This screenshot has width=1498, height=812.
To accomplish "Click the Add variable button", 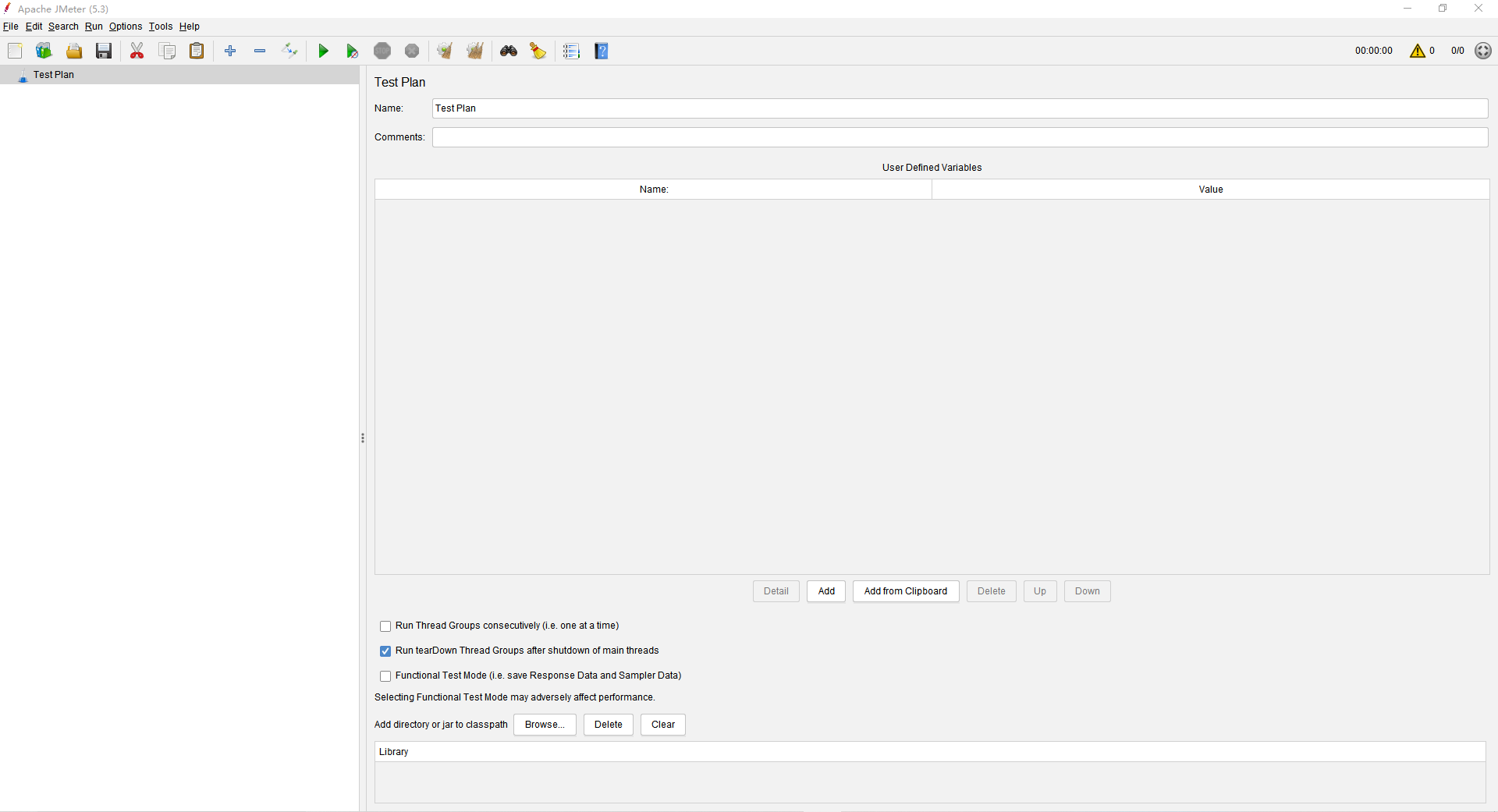I will click(826, 591).
